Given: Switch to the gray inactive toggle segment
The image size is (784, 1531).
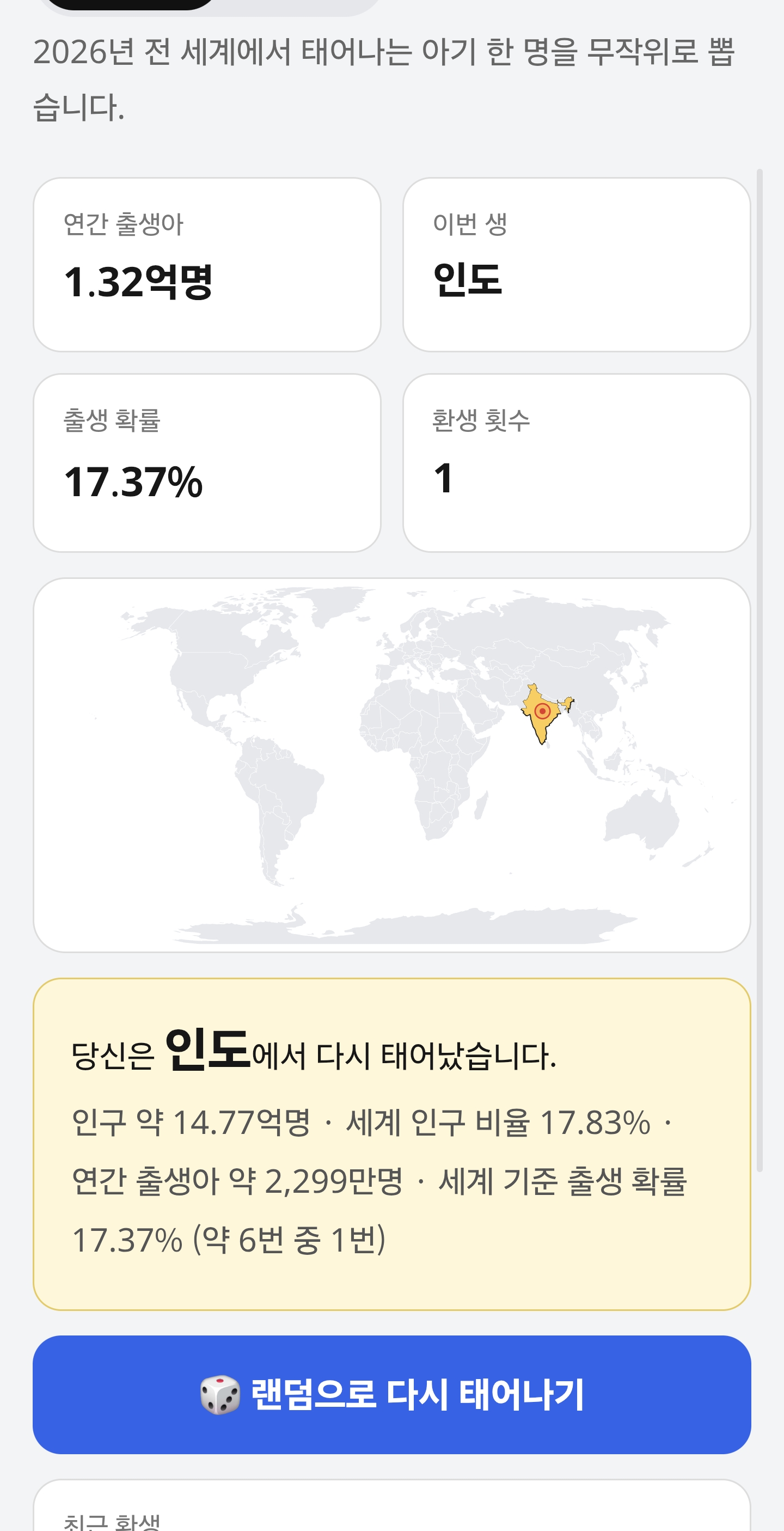Looking at the screenshot, I should 297,5.
